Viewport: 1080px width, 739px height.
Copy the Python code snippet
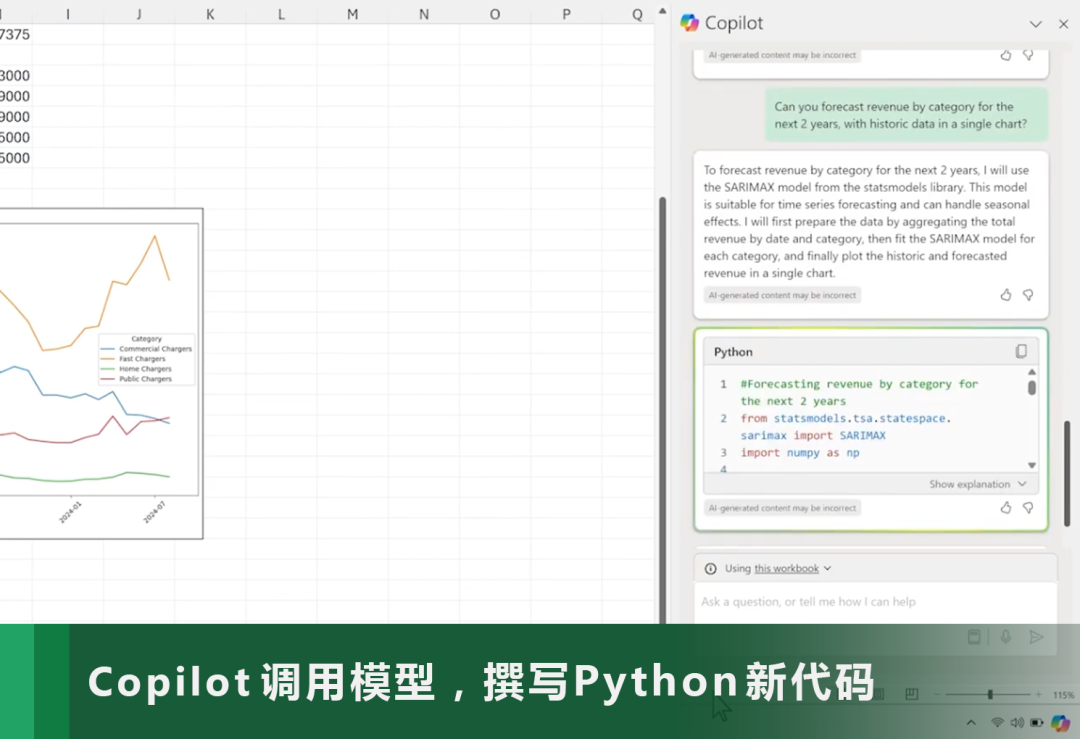(x=1021, y=351)
